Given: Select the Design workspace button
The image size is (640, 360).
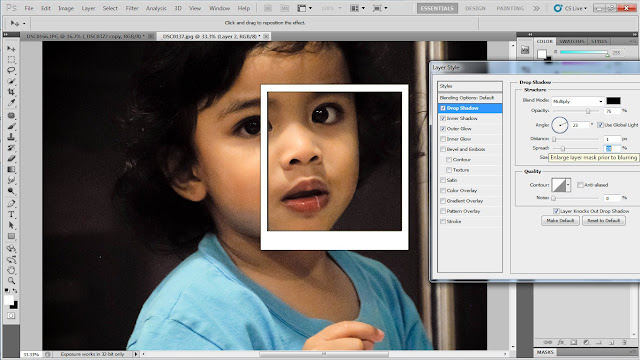Looking at the screenshot, I should 475,8.
